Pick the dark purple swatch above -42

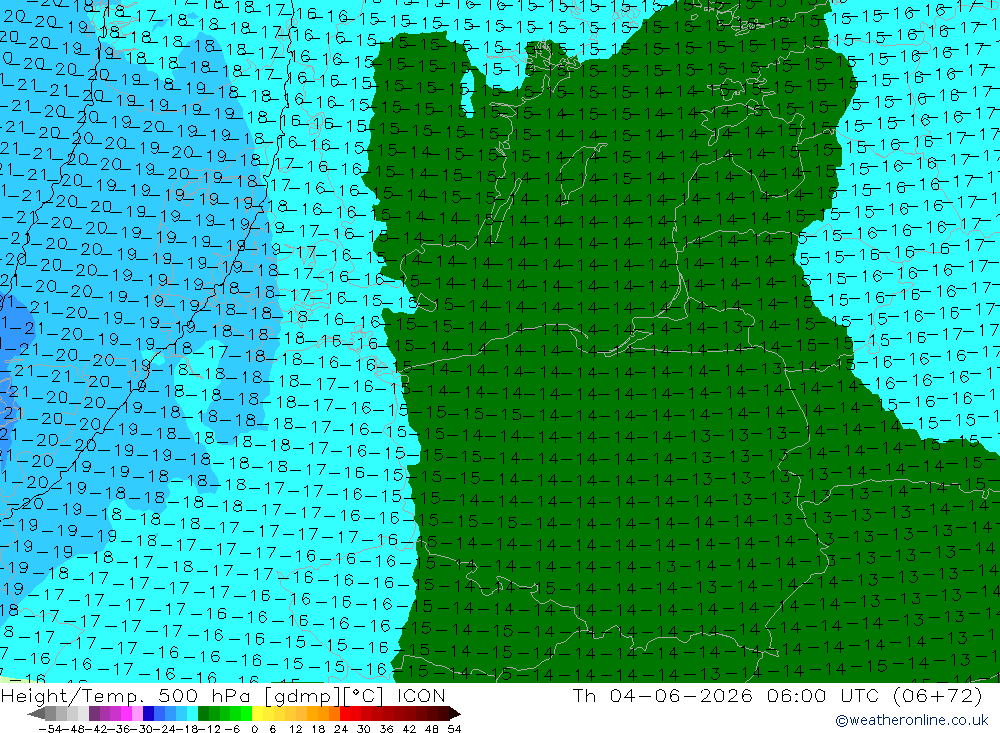(x=94, y=714)
